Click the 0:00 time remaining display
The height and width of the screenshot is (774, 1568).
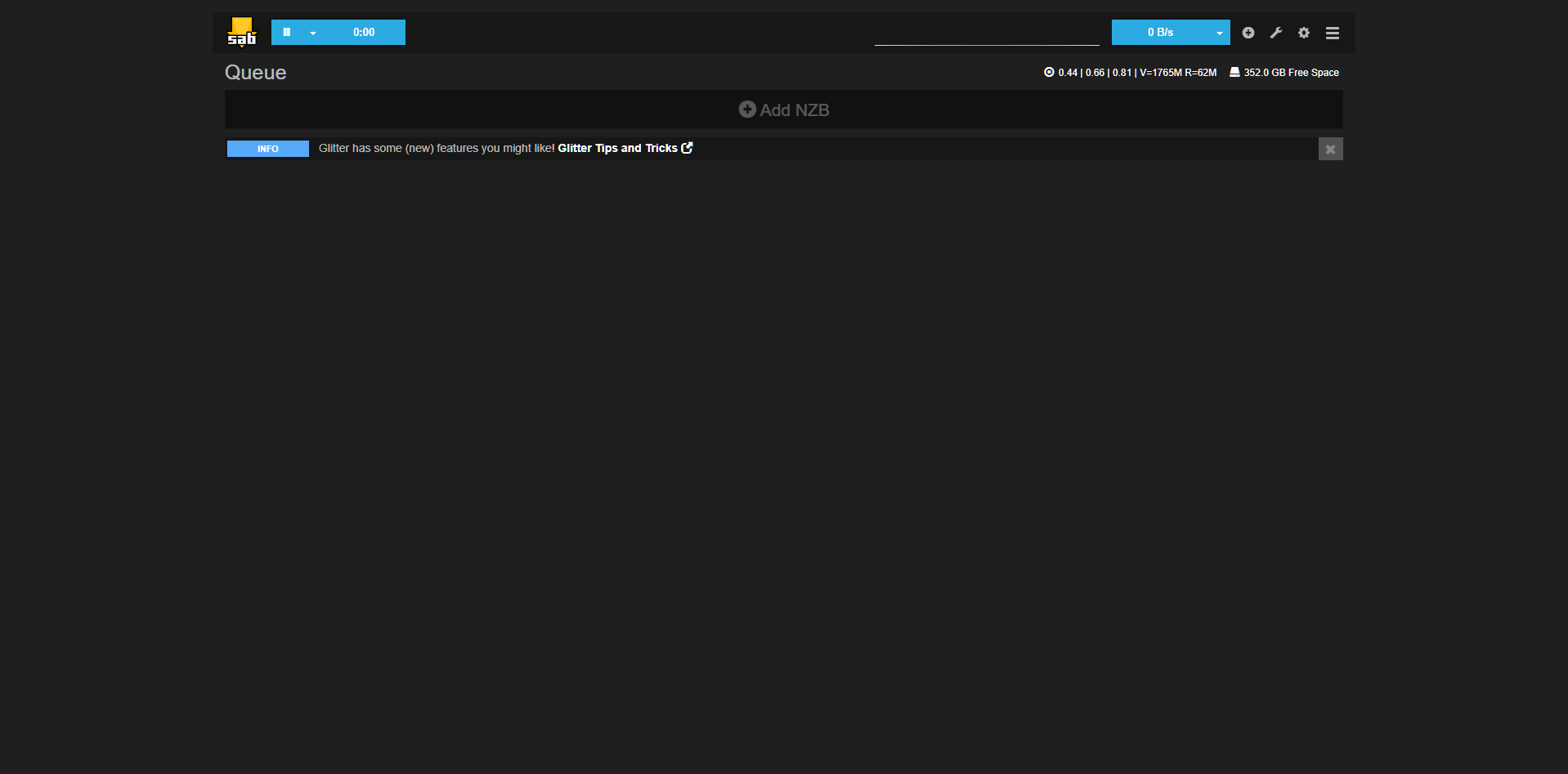coord(364,33)
